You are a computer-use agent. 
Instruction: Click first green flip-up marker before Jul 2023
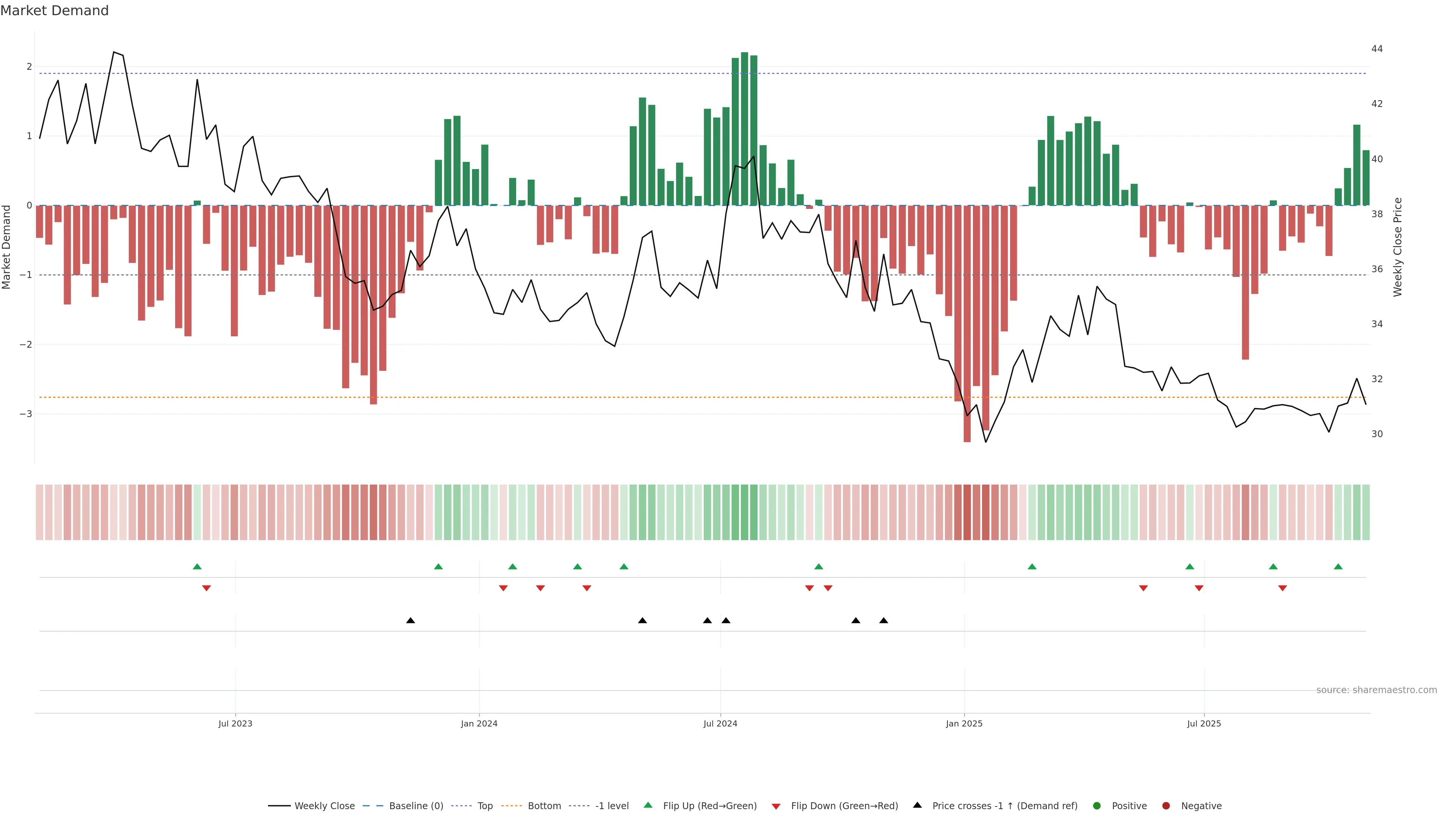197,566
